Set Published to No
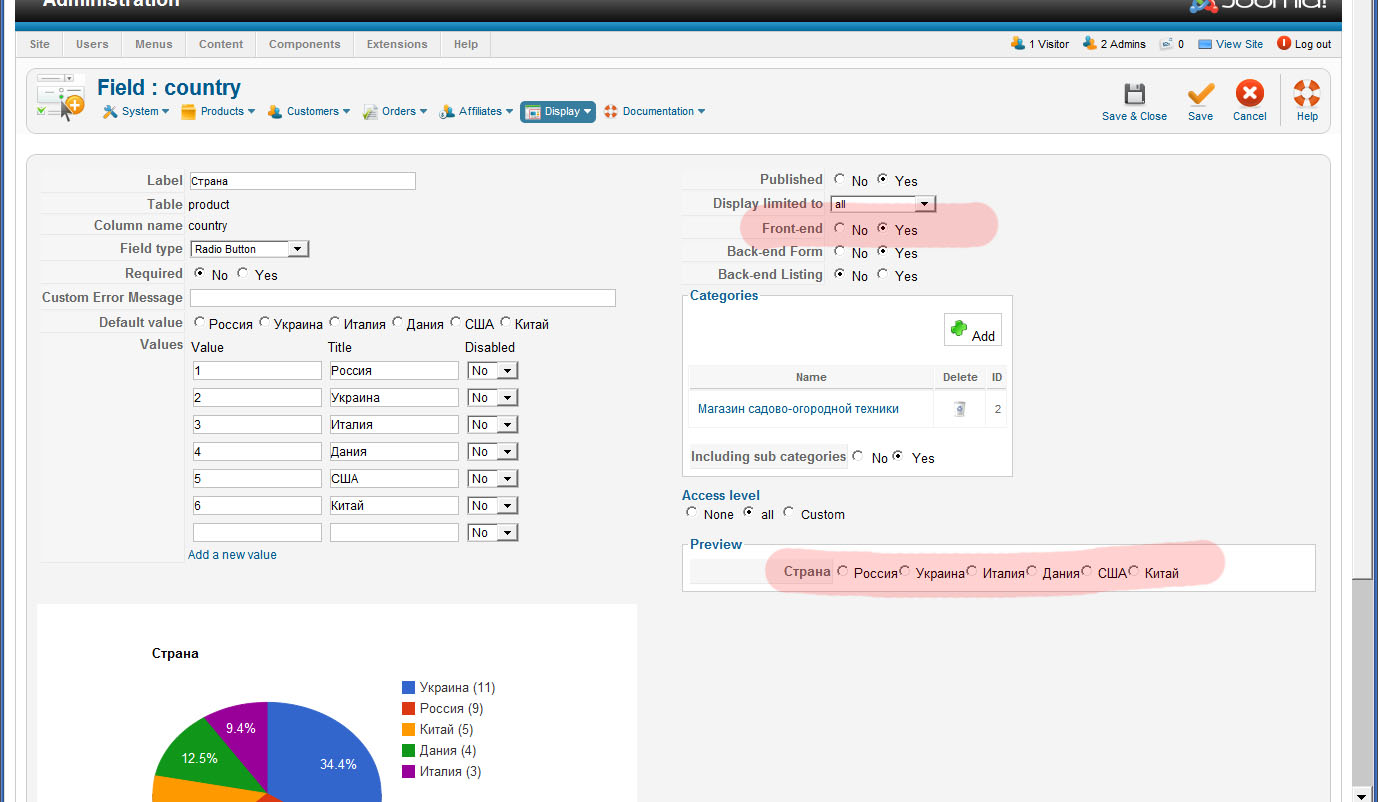Screen dimensions: 1378x802 [x=839, y=180]
